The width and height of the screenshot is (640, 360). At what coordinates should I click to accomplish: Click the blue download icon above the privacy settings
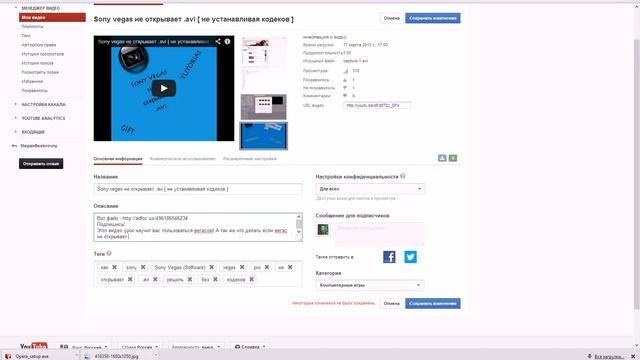(x=442, y=158)
